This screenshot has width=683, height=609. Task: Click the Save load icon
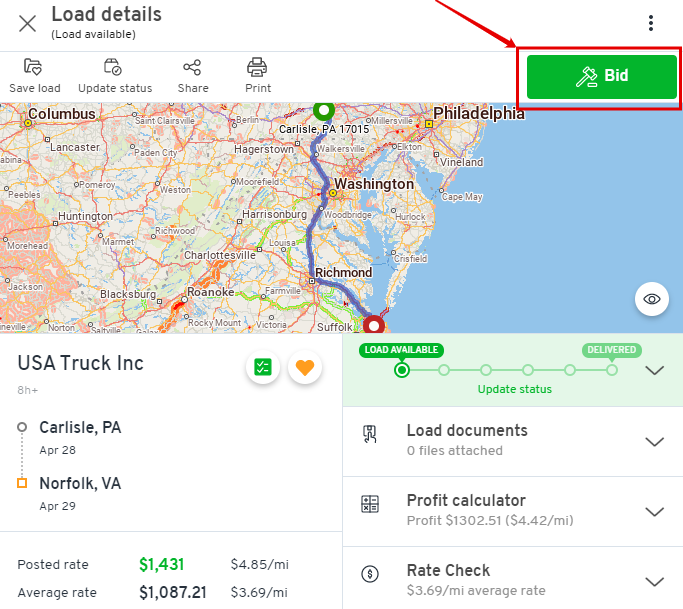[x=33, y=67]
